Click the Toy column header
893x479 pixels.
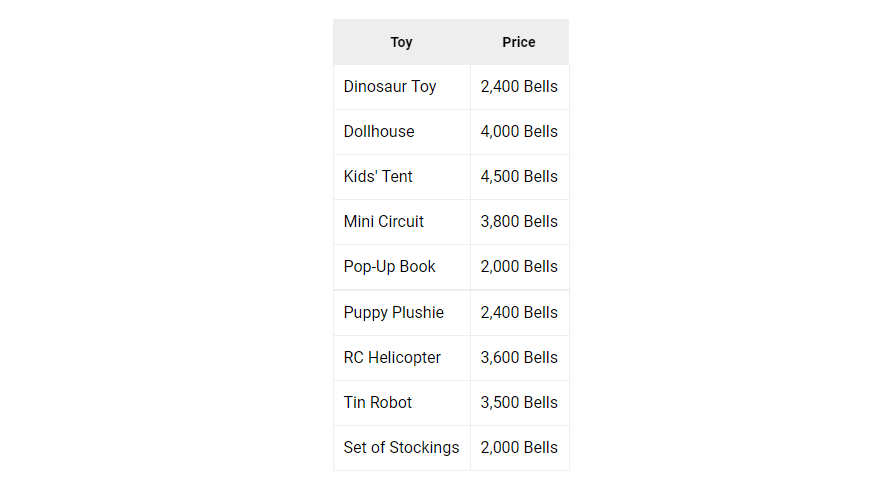[x=401, y=42]
